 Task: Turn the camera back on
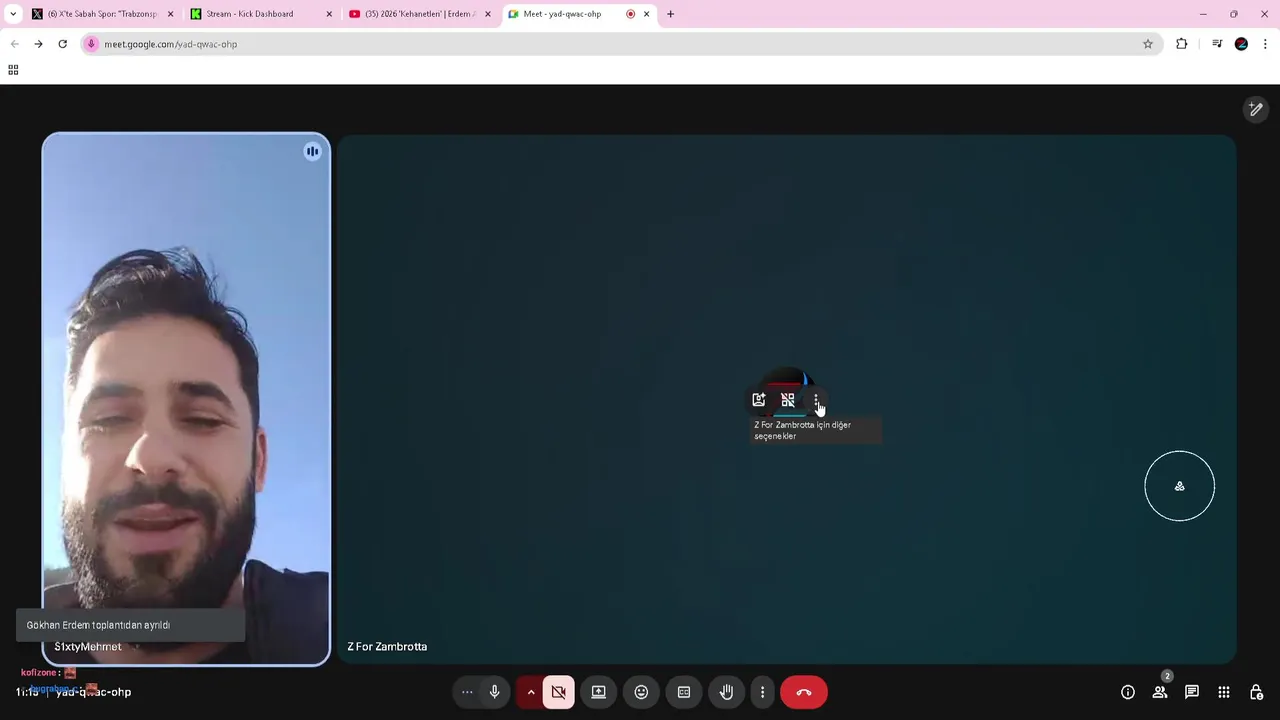[558, 692]
